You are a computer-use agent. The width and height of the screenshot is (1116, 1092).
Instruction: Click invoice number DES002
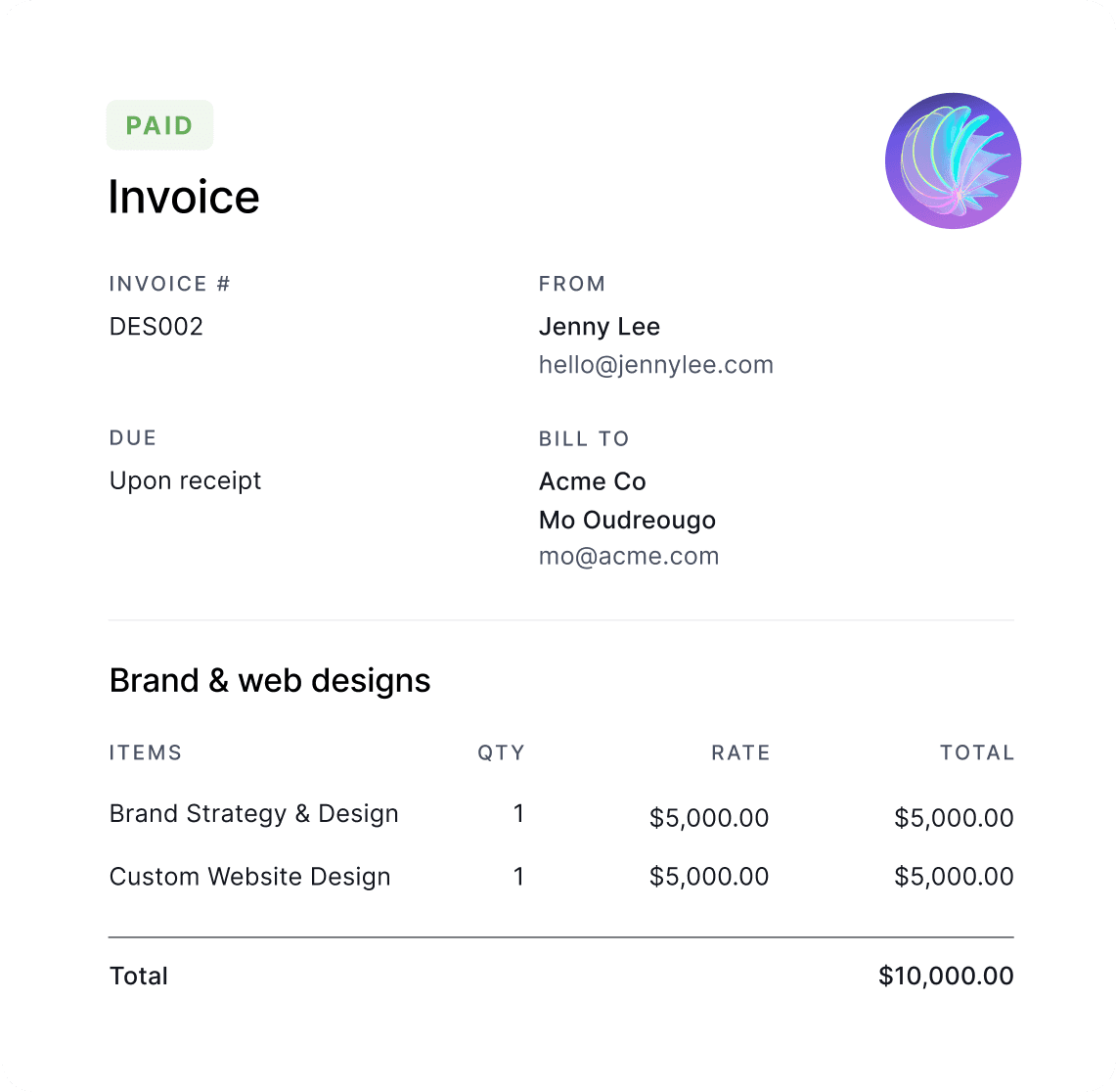coord(156,327)
